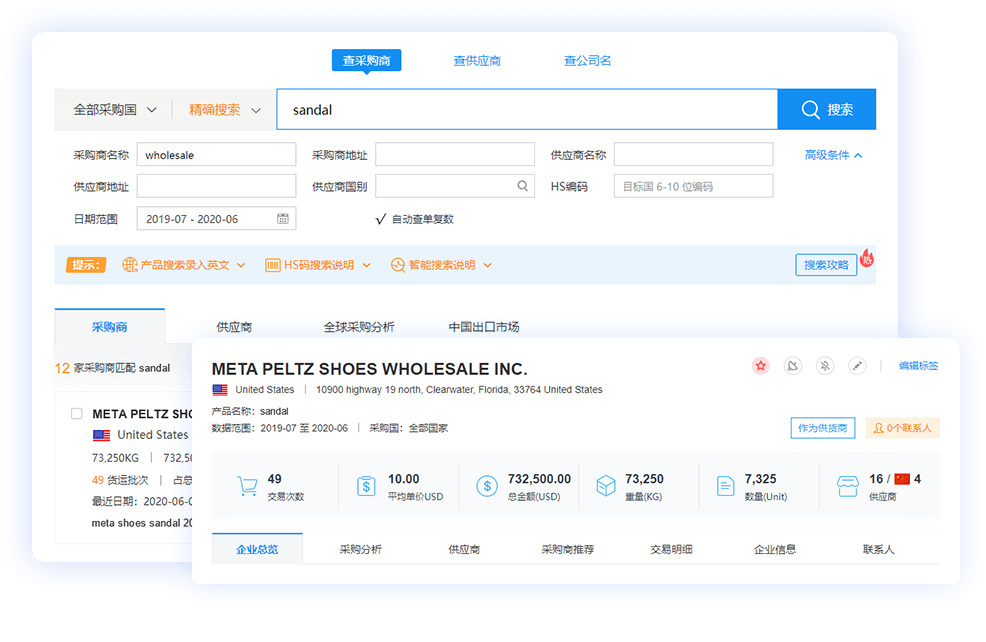The image size is (986, 642).
Task: Click the box icon by 73,250
Action: click(x=606, y=486)
